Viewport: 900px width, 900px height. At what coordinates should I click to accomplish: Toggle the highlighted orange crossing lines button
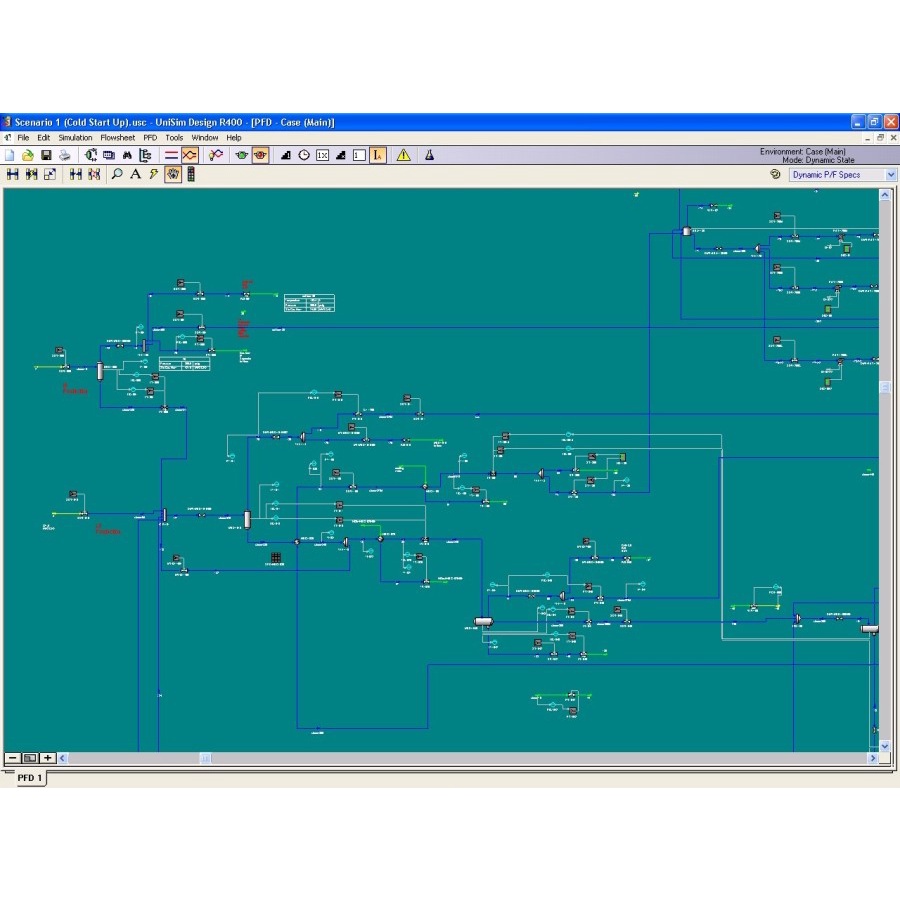pyautogui.click(x=189, y=155)
